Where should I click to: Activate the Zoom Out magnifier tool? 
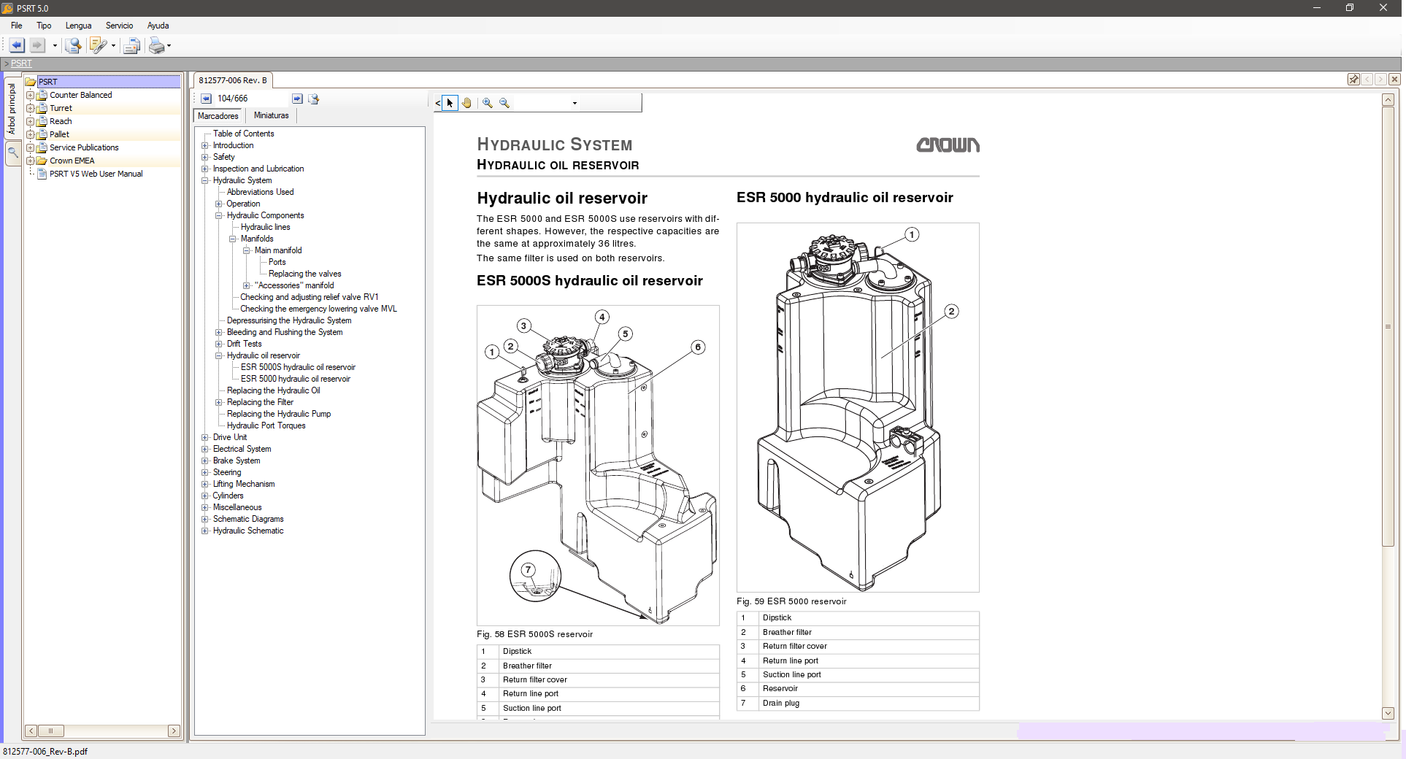[x=503, y=102]
